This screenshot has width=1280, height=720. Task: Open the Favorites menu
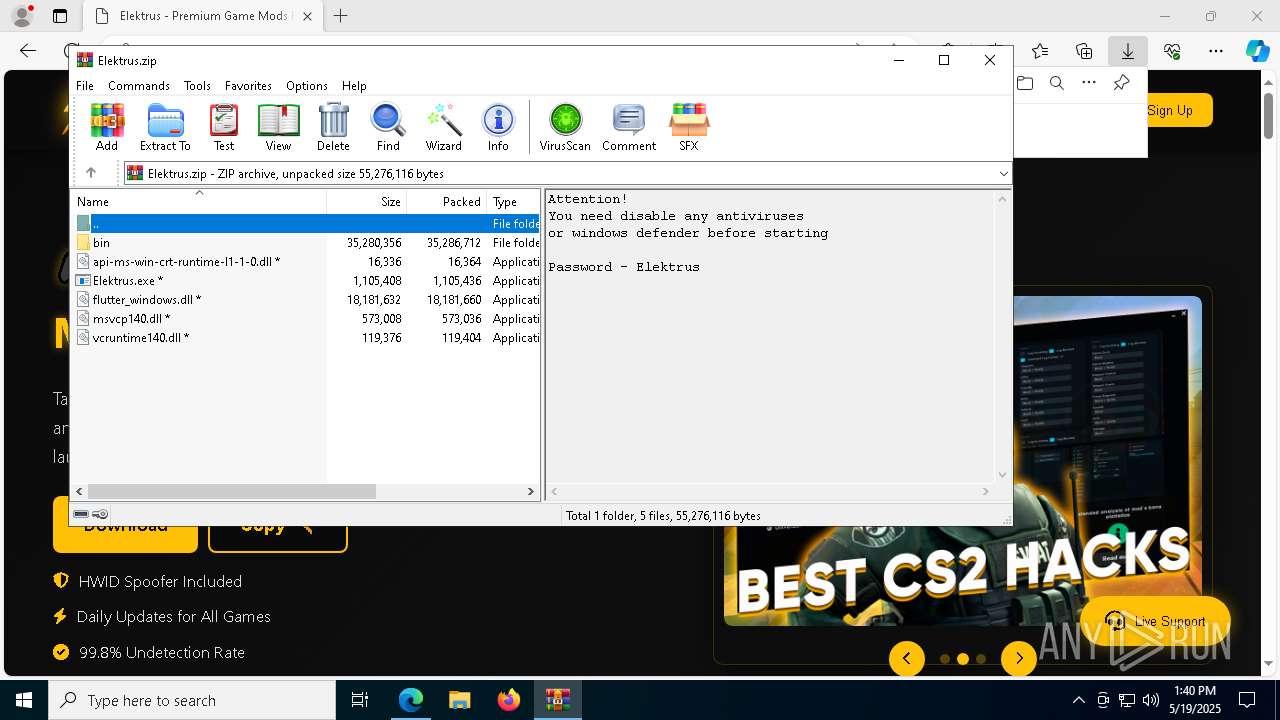point(248,86)
